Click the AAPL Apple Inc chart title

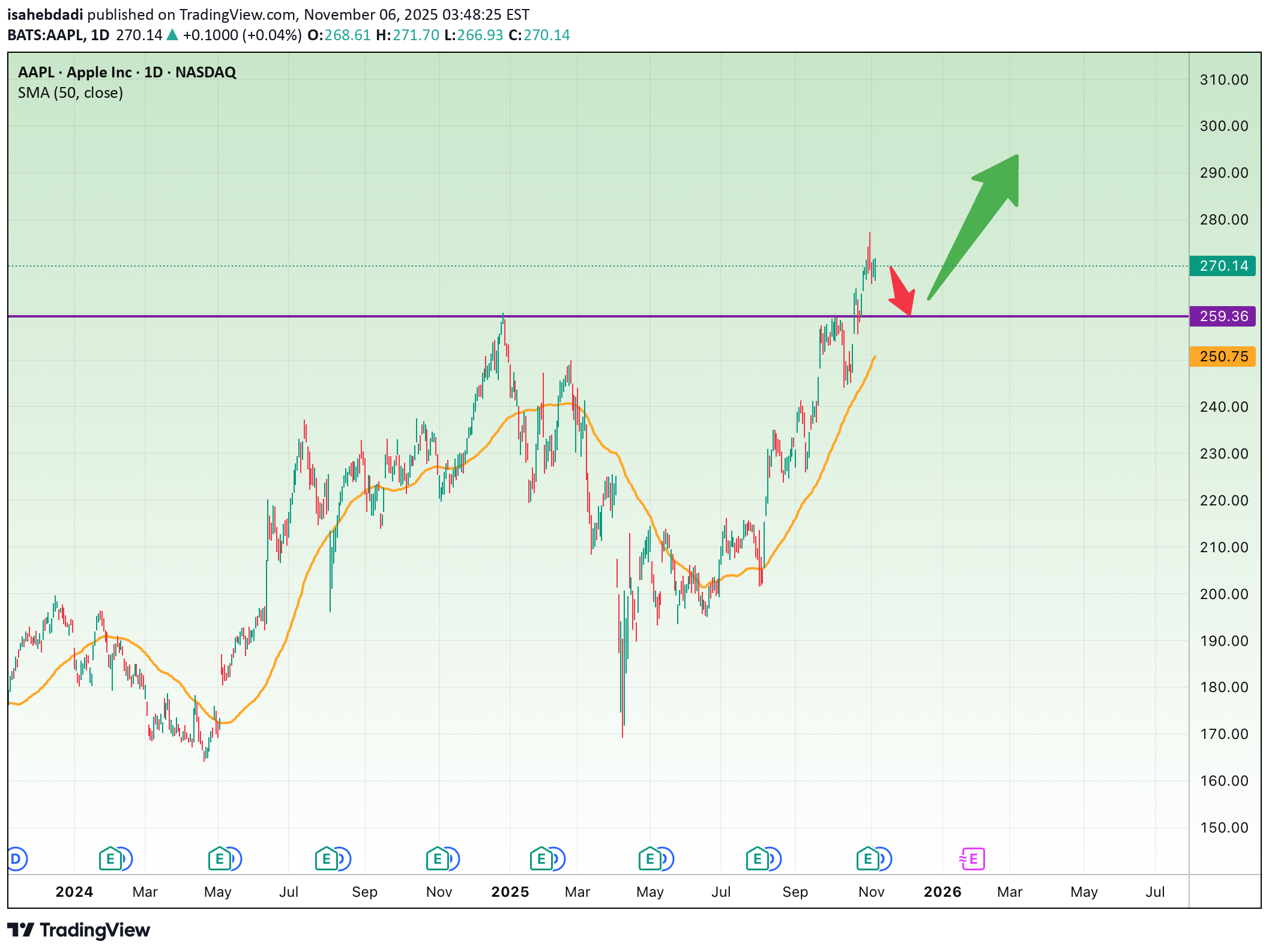coord(127,73)
